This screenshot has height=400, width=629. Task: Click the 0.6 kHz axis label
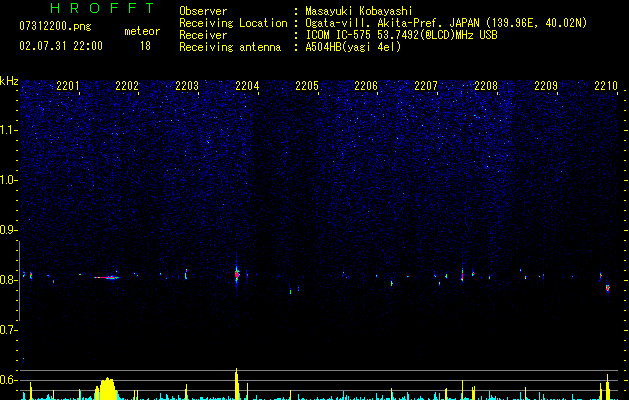8,380
